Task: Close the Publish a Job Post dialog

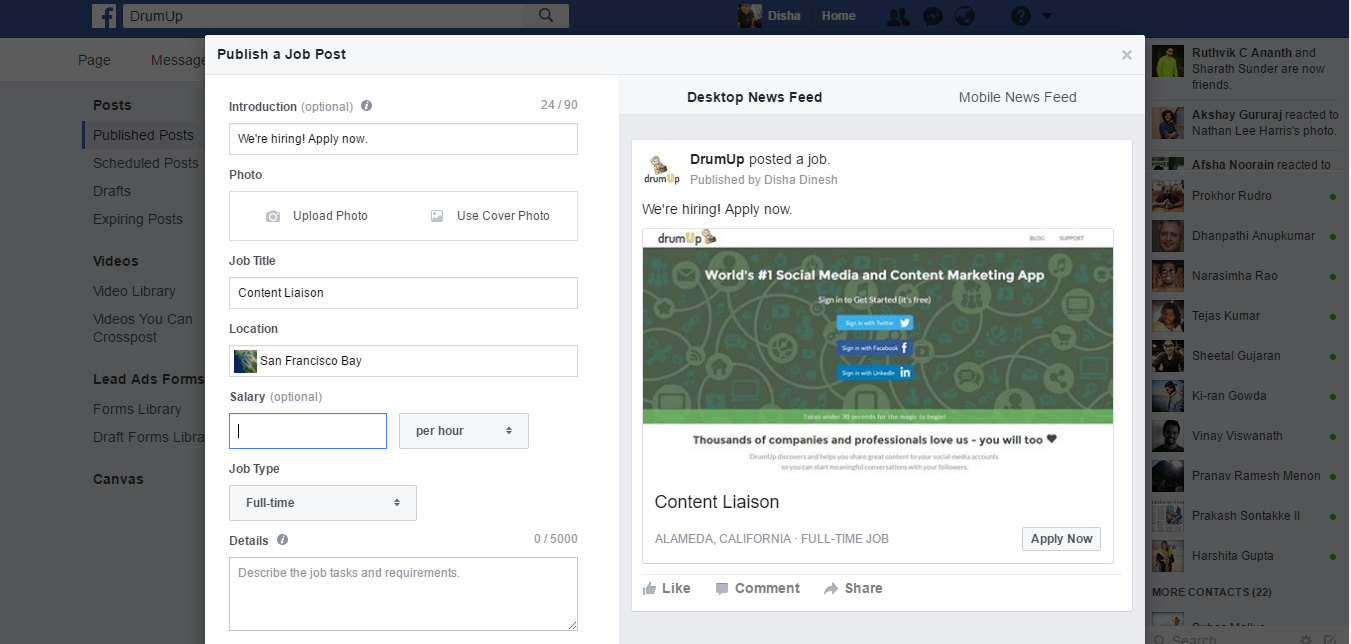Action: point(1126,55)
